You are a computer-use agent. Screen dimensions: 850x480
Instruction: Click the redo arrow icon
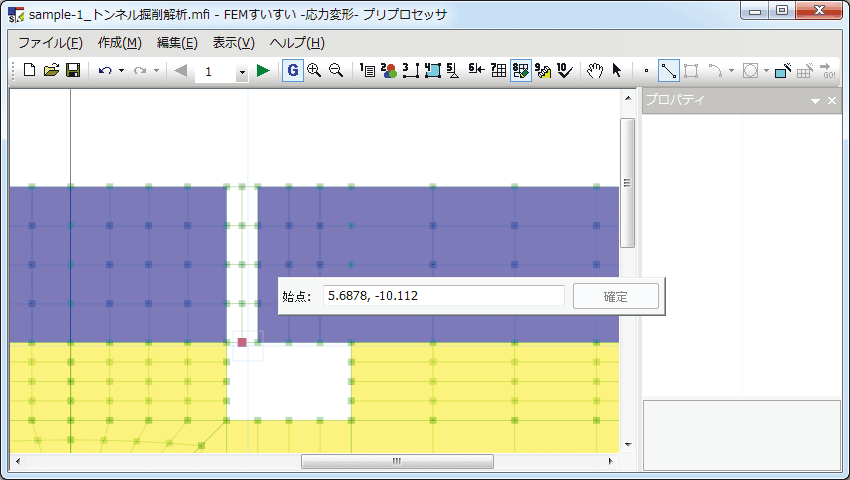coord(140,71)
